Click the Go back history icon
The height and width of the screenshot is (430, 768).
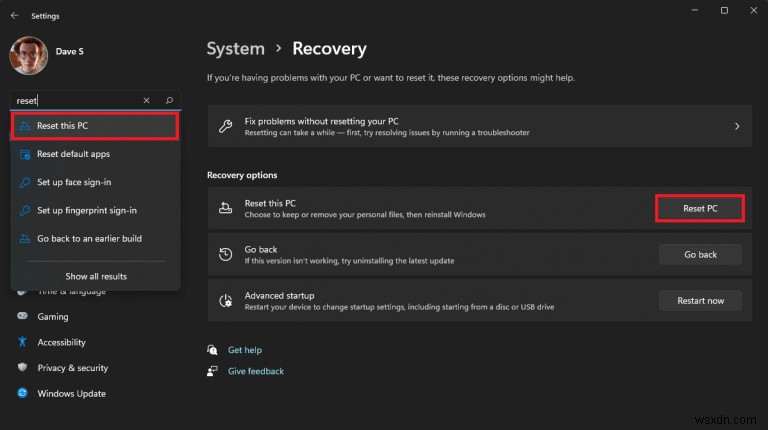coord(225,254)
